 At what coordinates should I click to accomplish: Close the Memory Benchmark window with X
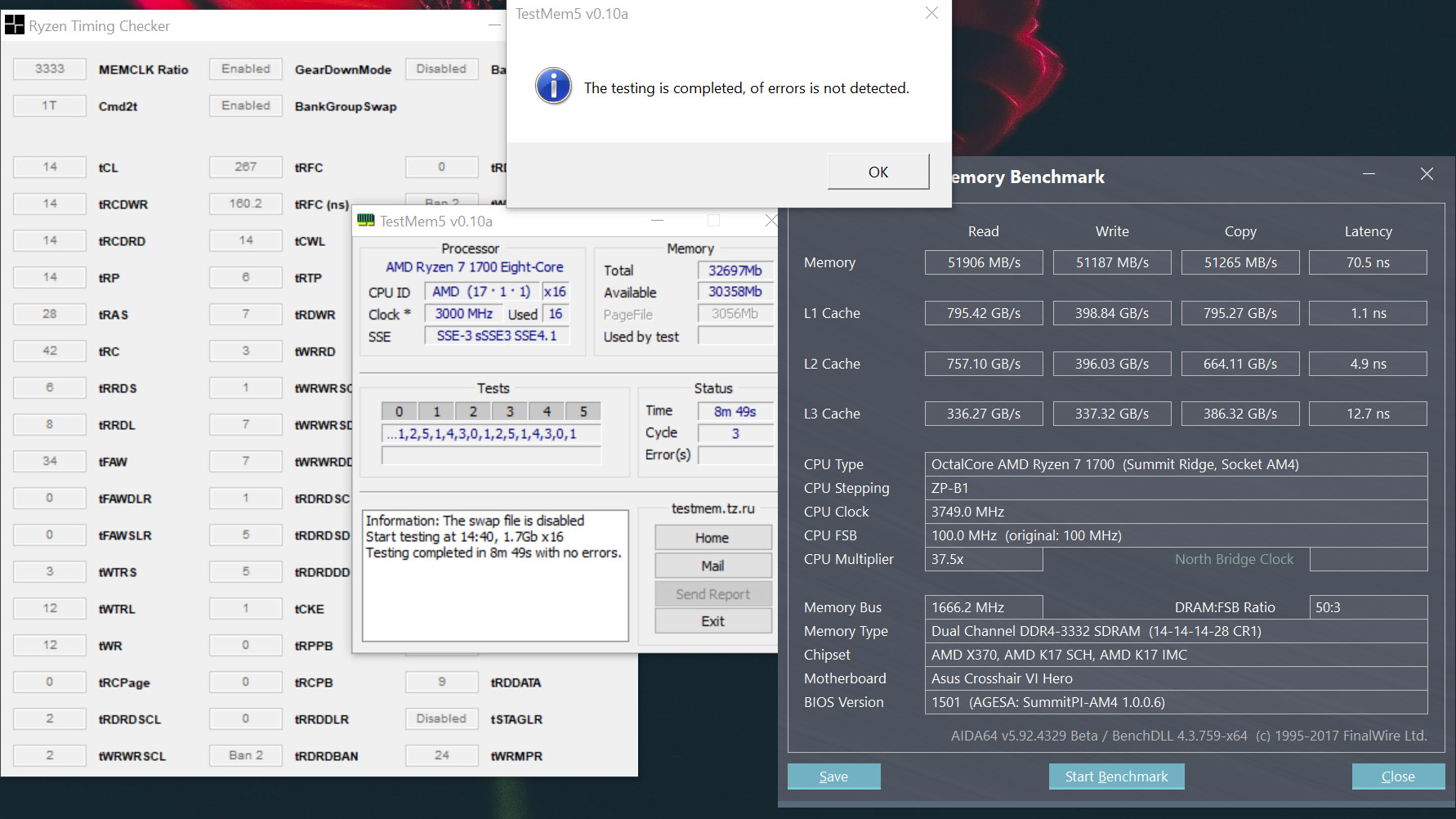pos(1427,174)
